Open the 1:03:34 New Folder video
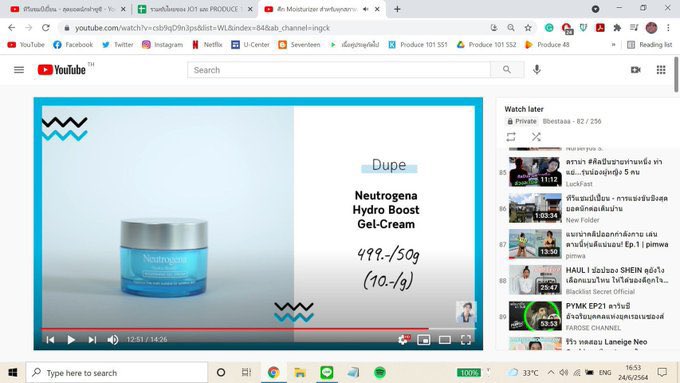Viewport: 680px width, 383px height. click(535, 208)
